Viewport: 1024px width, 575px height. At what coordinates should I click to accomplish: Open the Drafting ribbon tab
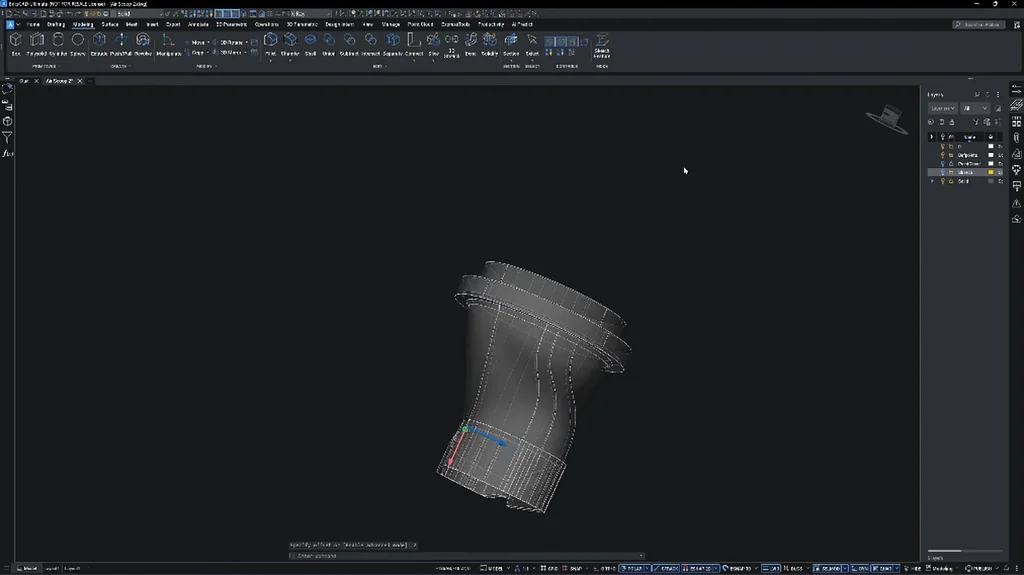(56, 25)
